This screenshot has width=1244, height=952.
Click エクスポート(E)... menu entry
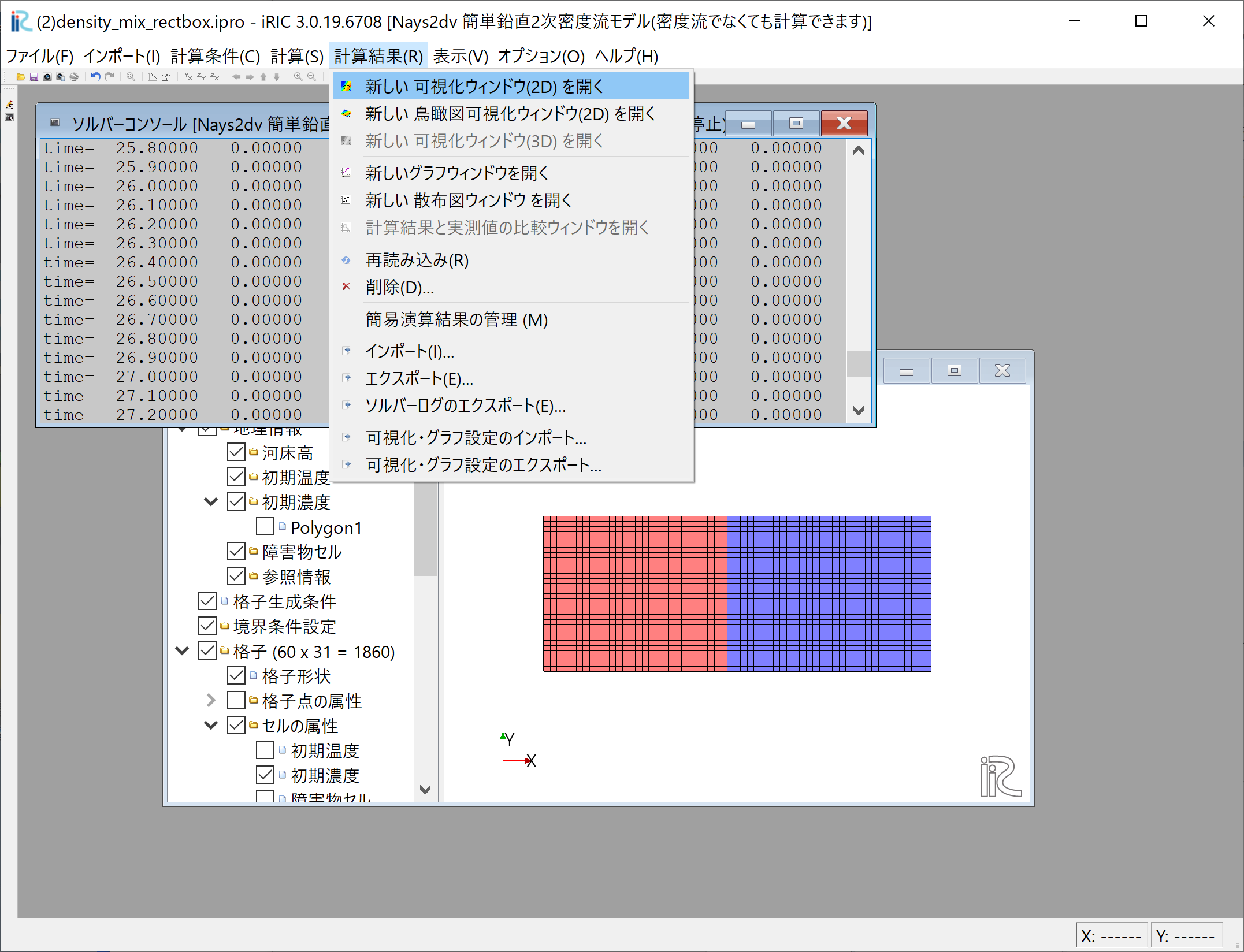pyautogui.click(x=511, y=378)
